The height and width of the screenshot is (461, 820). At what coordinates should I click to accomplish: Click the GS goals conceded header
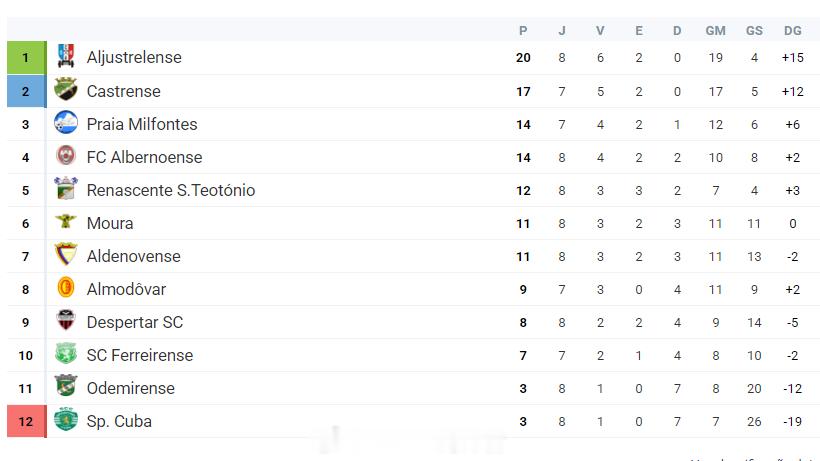(754, 31)
